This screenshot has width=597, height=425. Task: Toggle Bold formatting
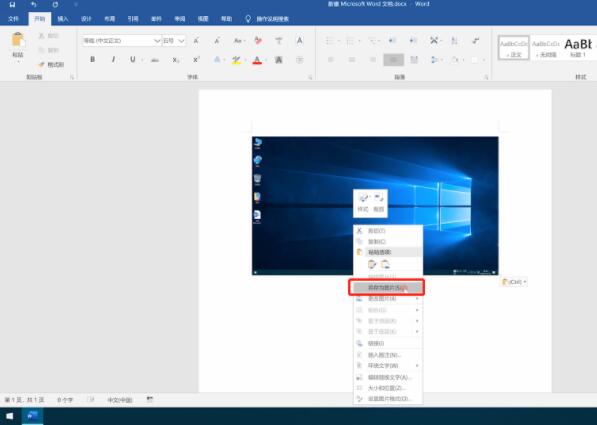[x=92, y=59]
